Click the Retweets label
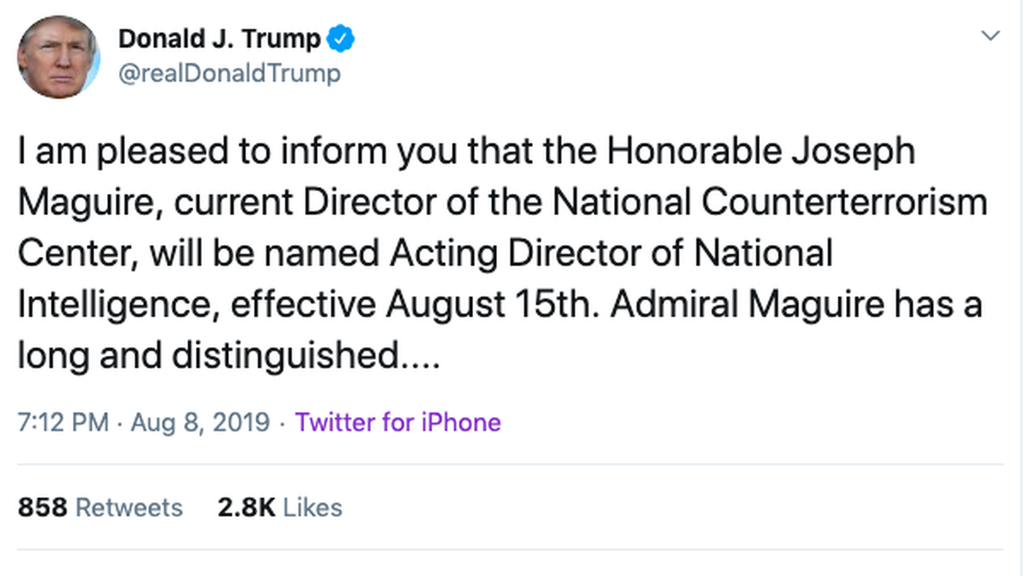The image size is (1024, 576). tap(128, 508)
